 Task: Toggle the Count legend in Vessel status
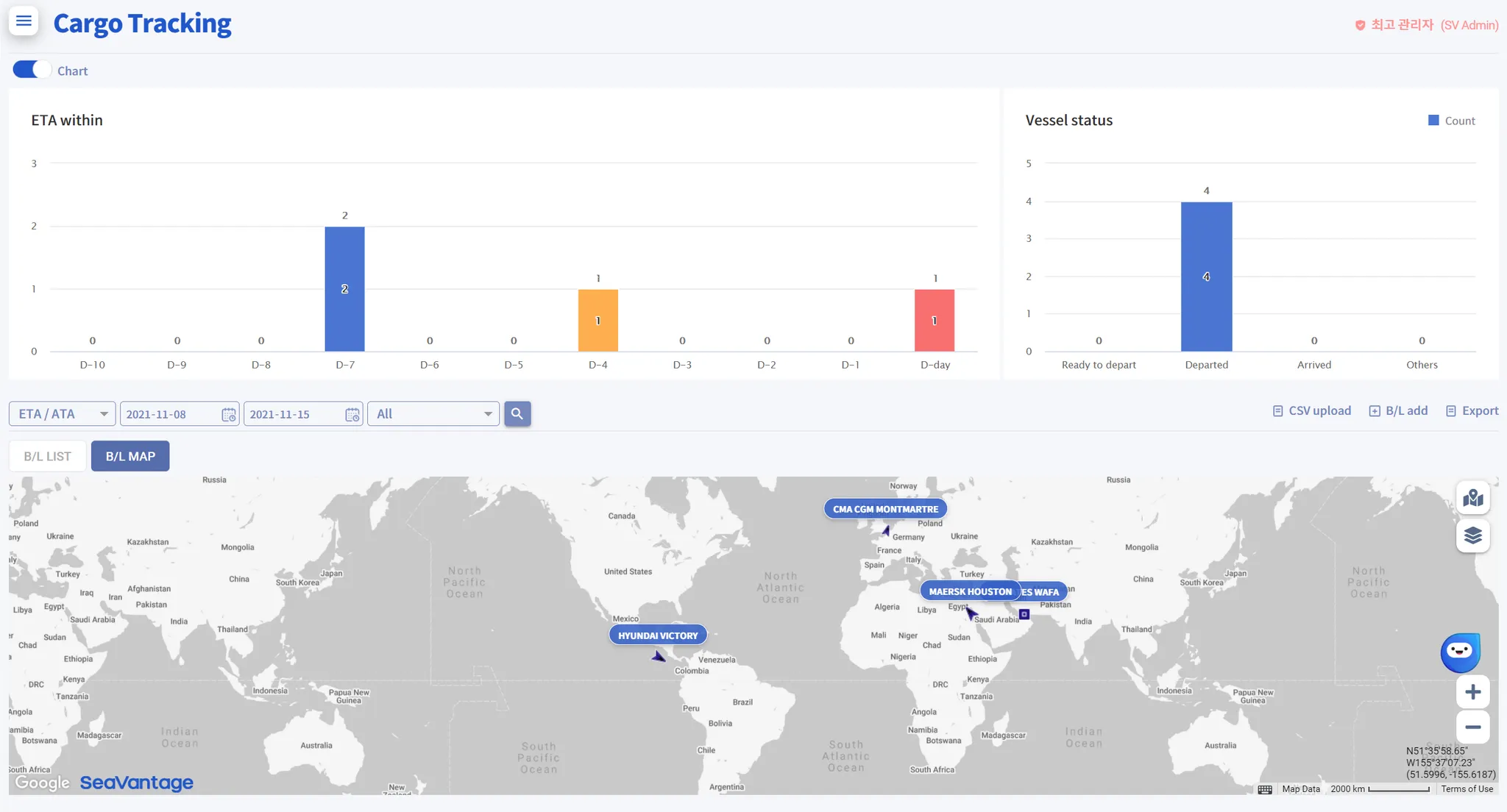[1452, 121]
